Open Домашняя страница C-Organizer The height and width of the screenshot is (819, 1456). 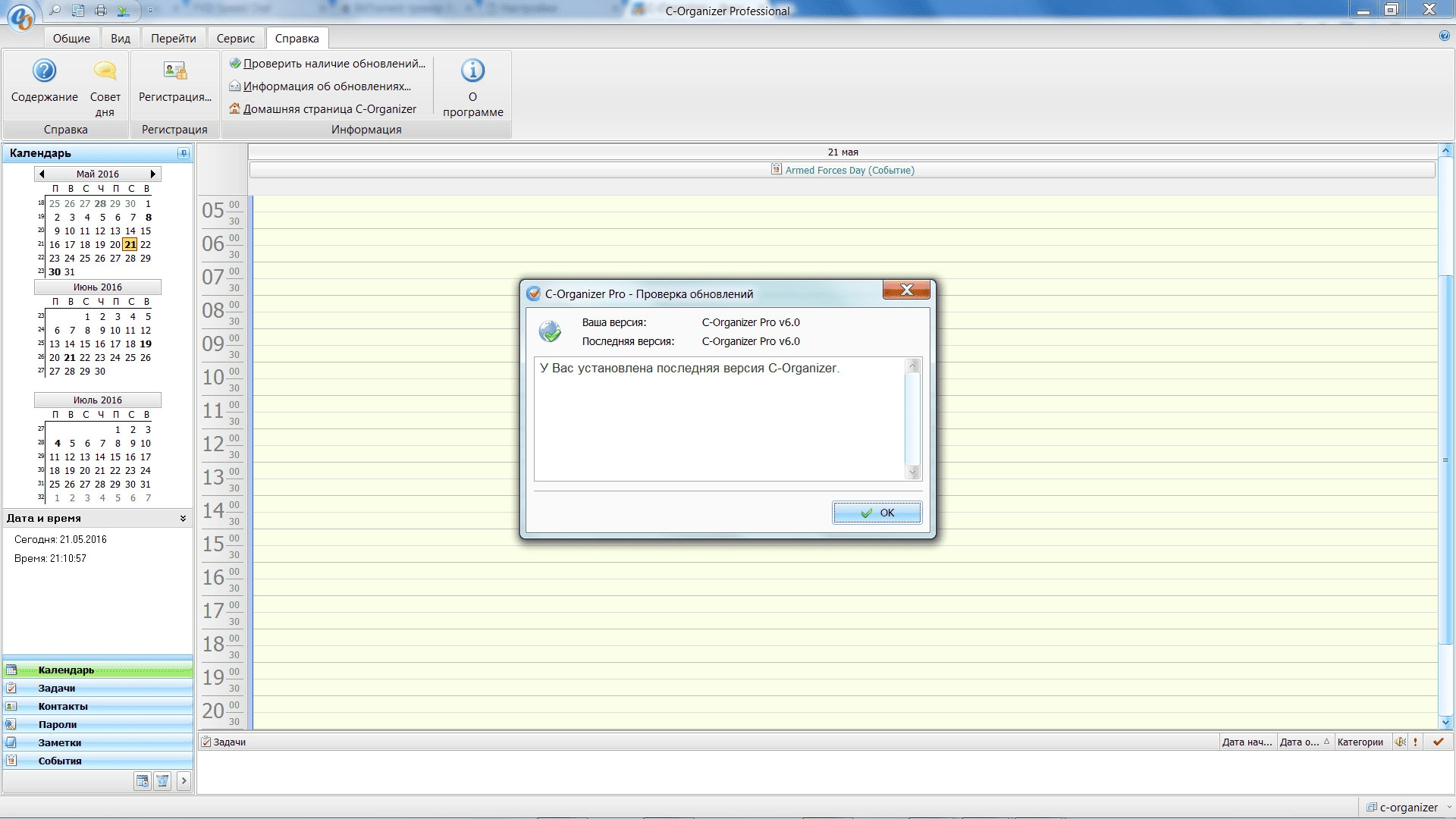coord(323,109)
